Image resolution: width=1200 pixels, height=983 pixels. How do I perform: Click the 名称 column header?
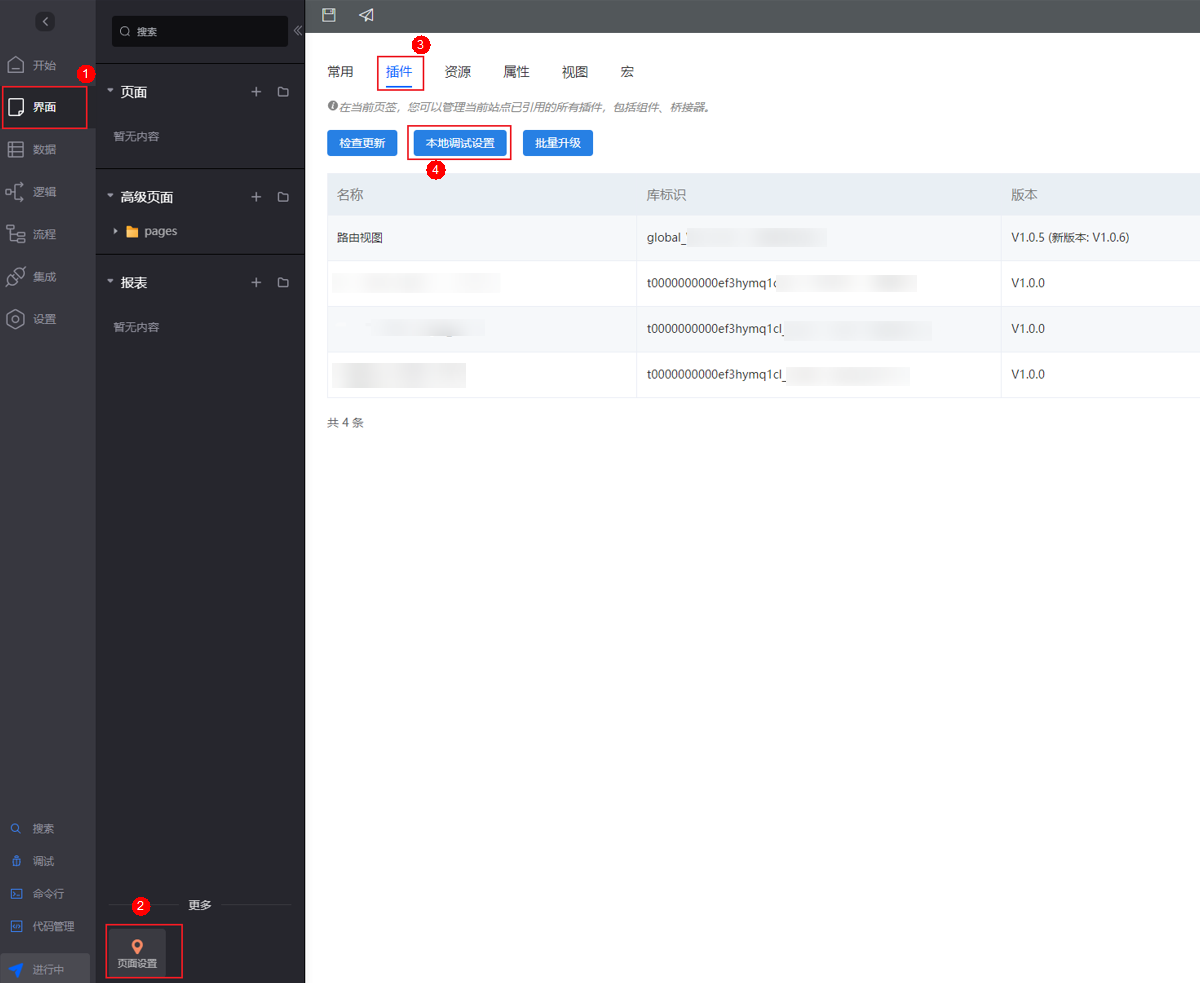point(482,195)
